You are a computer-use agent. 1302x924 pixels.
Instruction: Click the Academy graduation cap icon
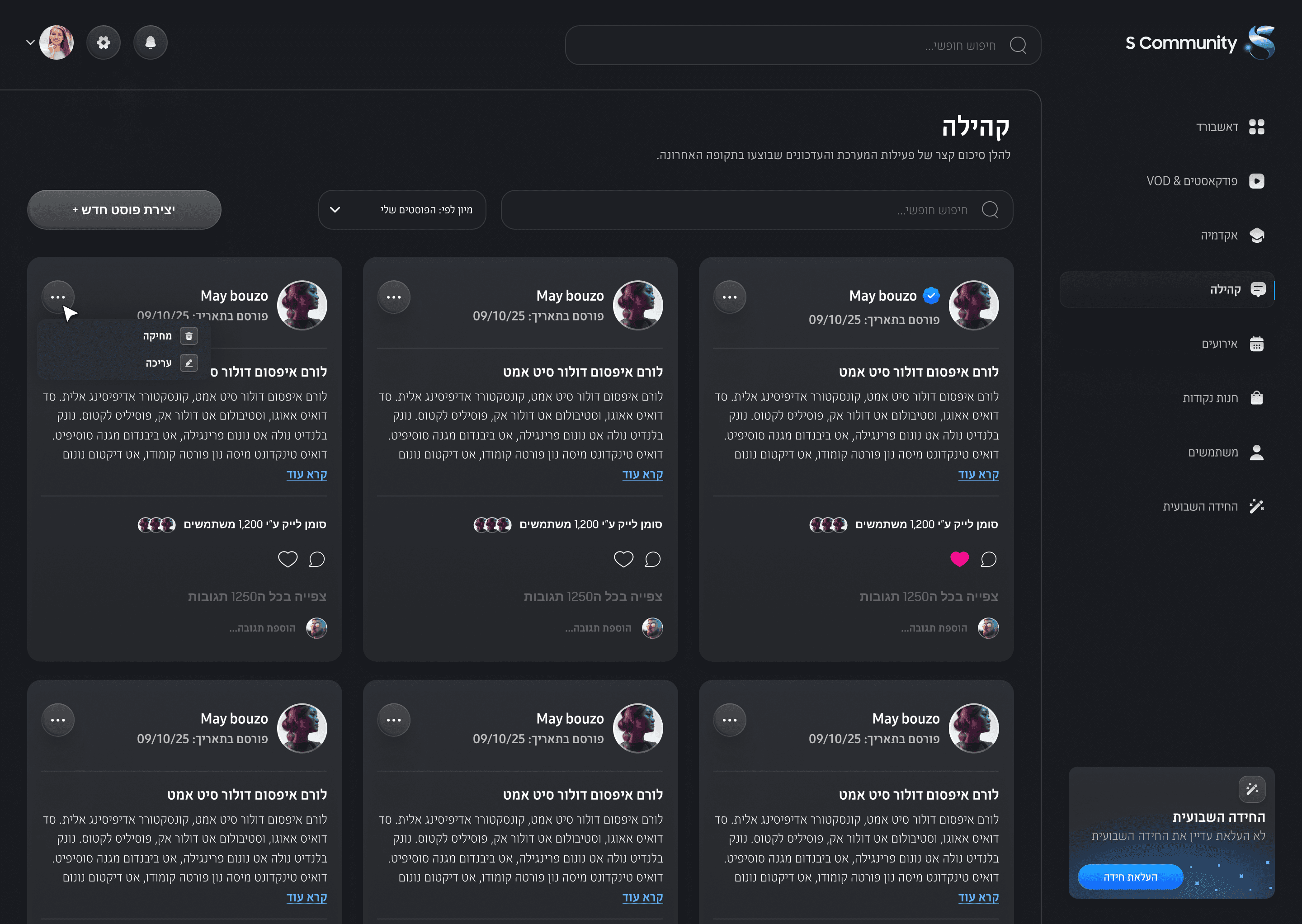pos(1256,236)
